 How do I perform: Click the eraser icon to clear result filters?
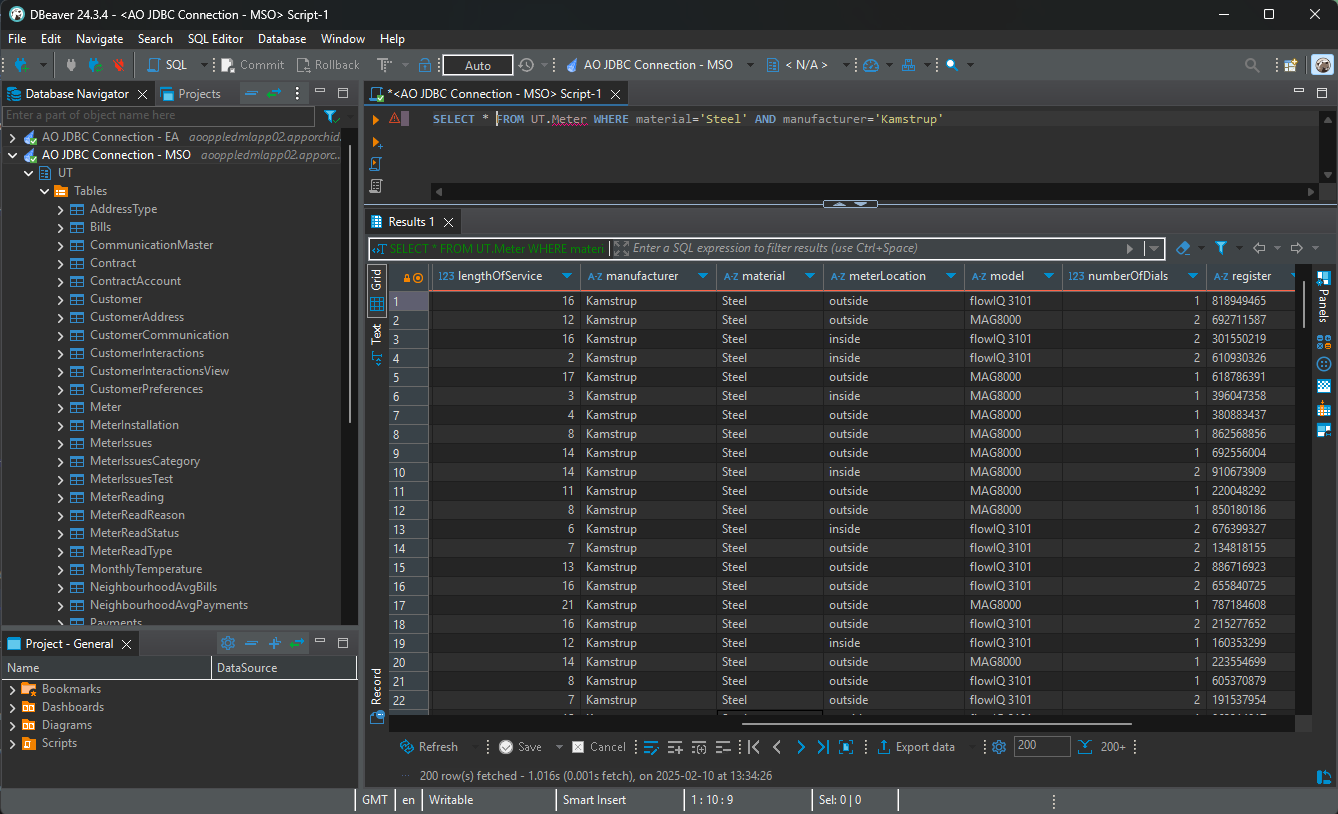point(1183,248)
